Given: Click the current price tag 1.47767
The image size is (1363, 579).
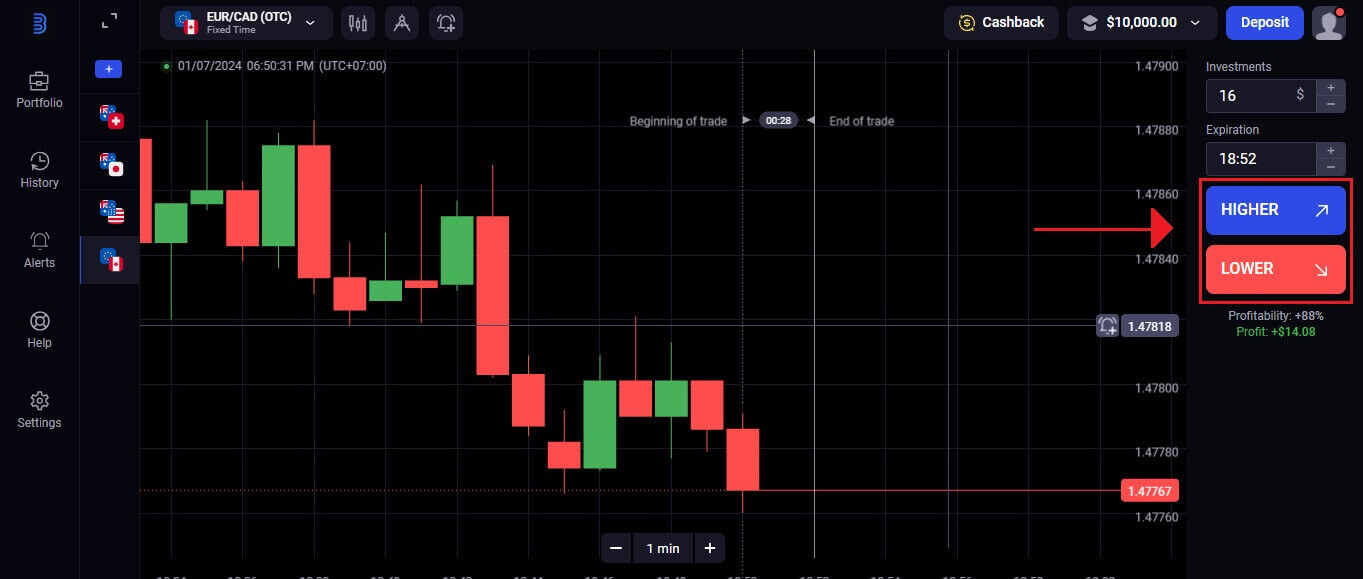Looking at the screenshot, I should (1150, 491).
